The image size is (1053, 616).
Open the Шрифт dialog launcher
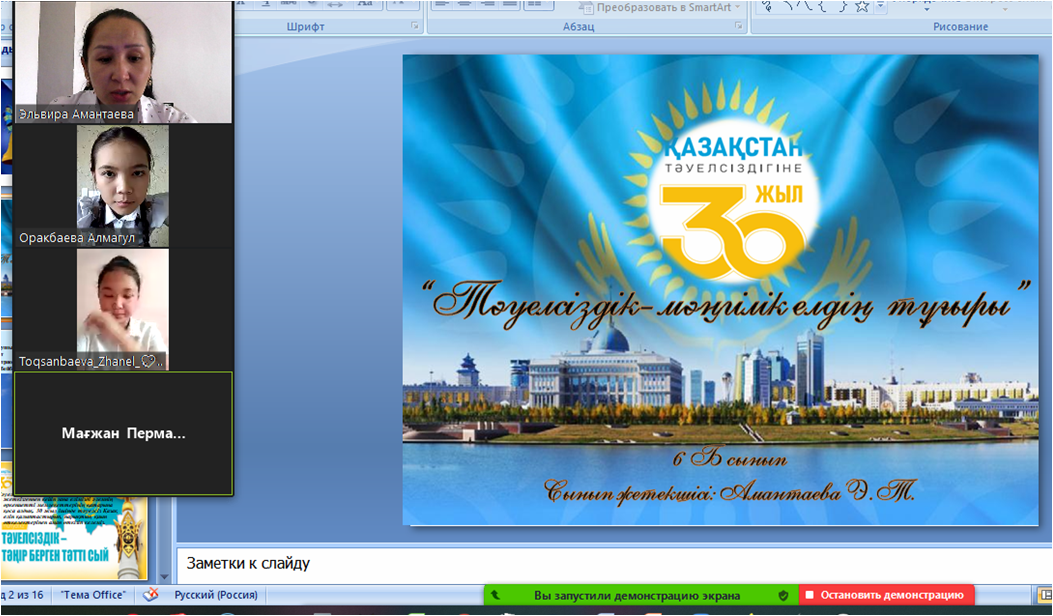point(416,27)
